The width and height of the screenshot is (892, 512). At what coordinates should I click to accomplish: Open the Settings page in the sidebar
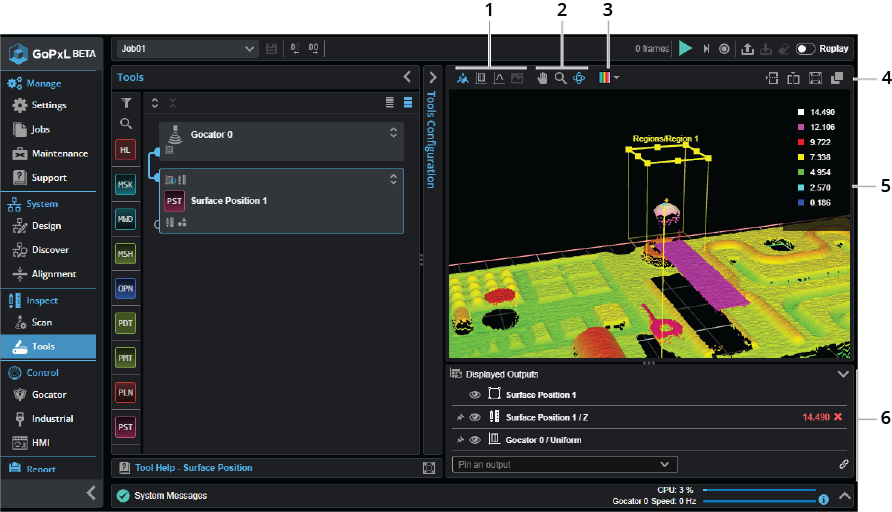pos(48,105)
